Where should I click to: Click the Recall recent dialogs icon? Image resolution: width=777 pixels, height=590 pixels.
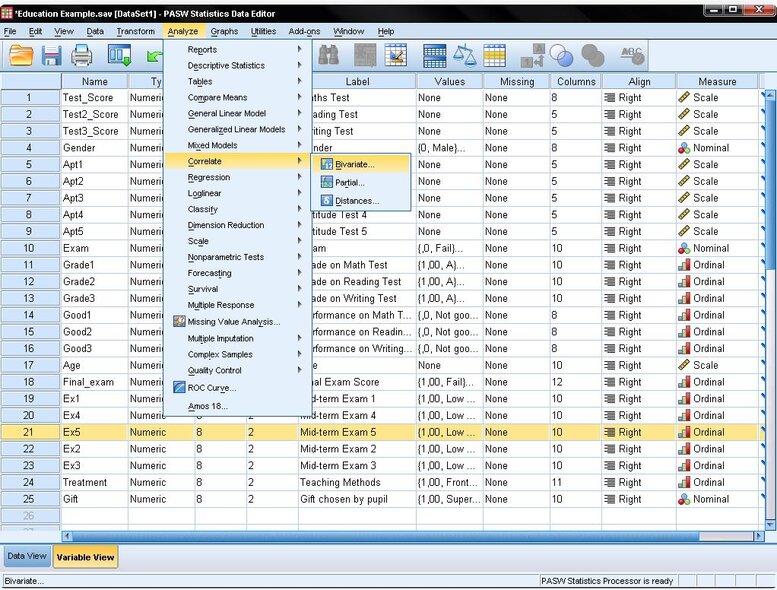pos(120,55)
